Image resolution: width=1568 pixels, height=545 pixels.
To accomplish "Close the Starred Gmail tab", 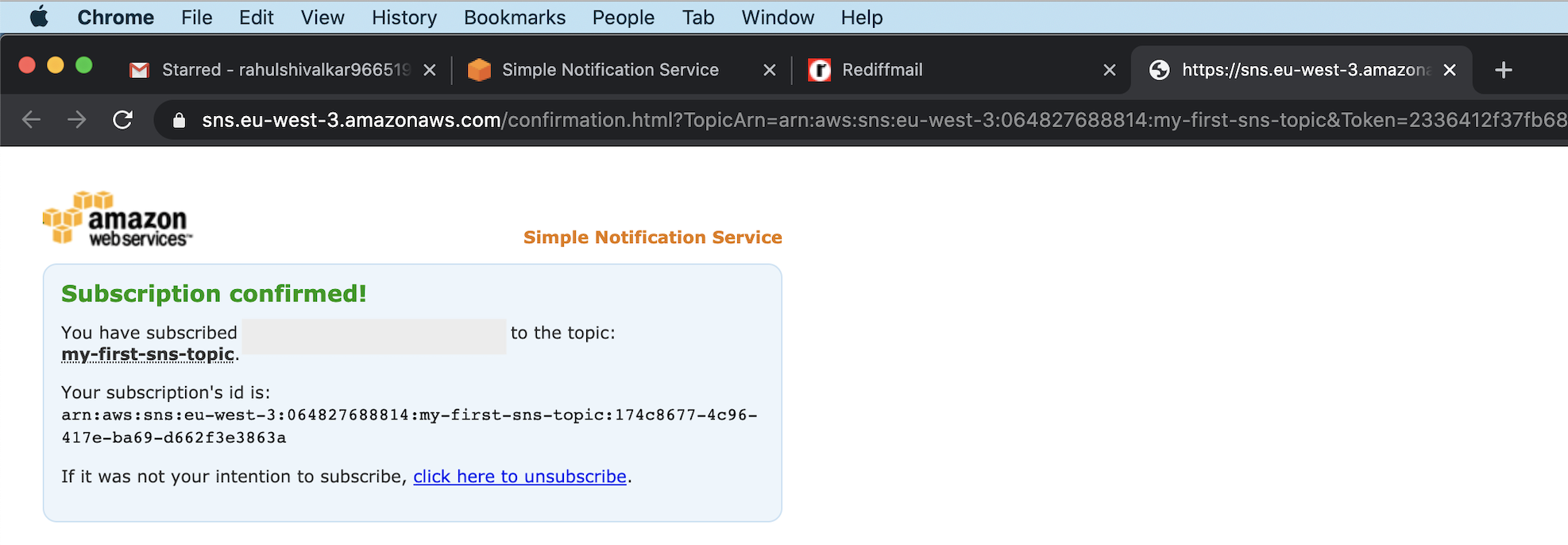I will coord(429,70).
